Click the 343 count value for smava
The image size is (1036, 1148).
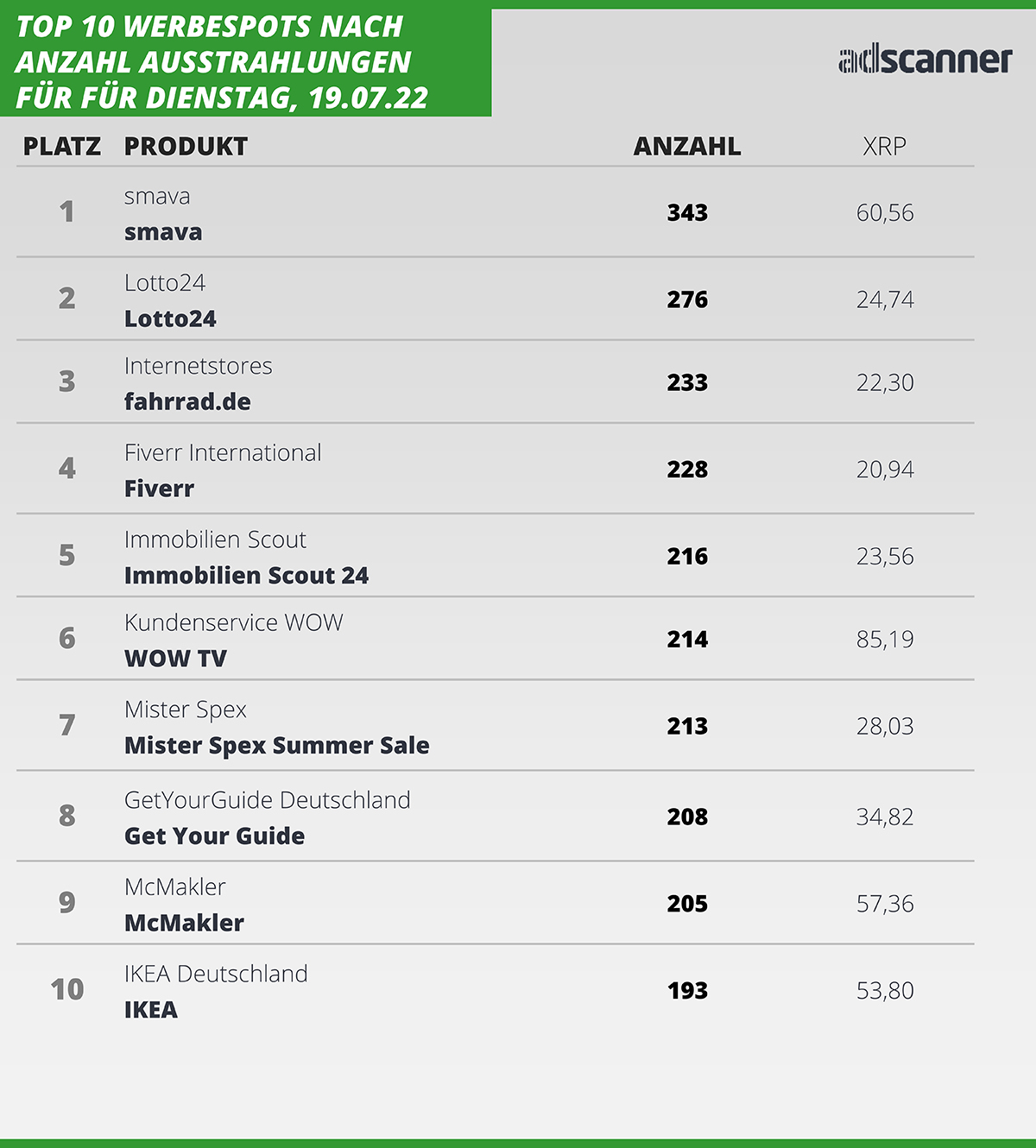click(x=687, y=212)
